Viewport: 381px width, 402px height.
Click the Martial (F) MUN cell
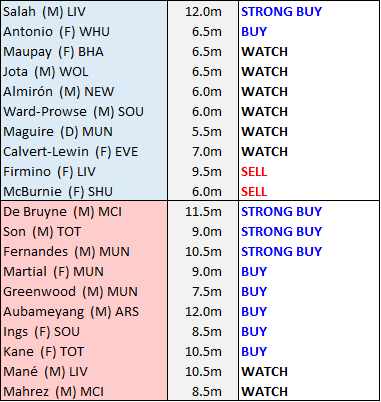click(84, 272)
